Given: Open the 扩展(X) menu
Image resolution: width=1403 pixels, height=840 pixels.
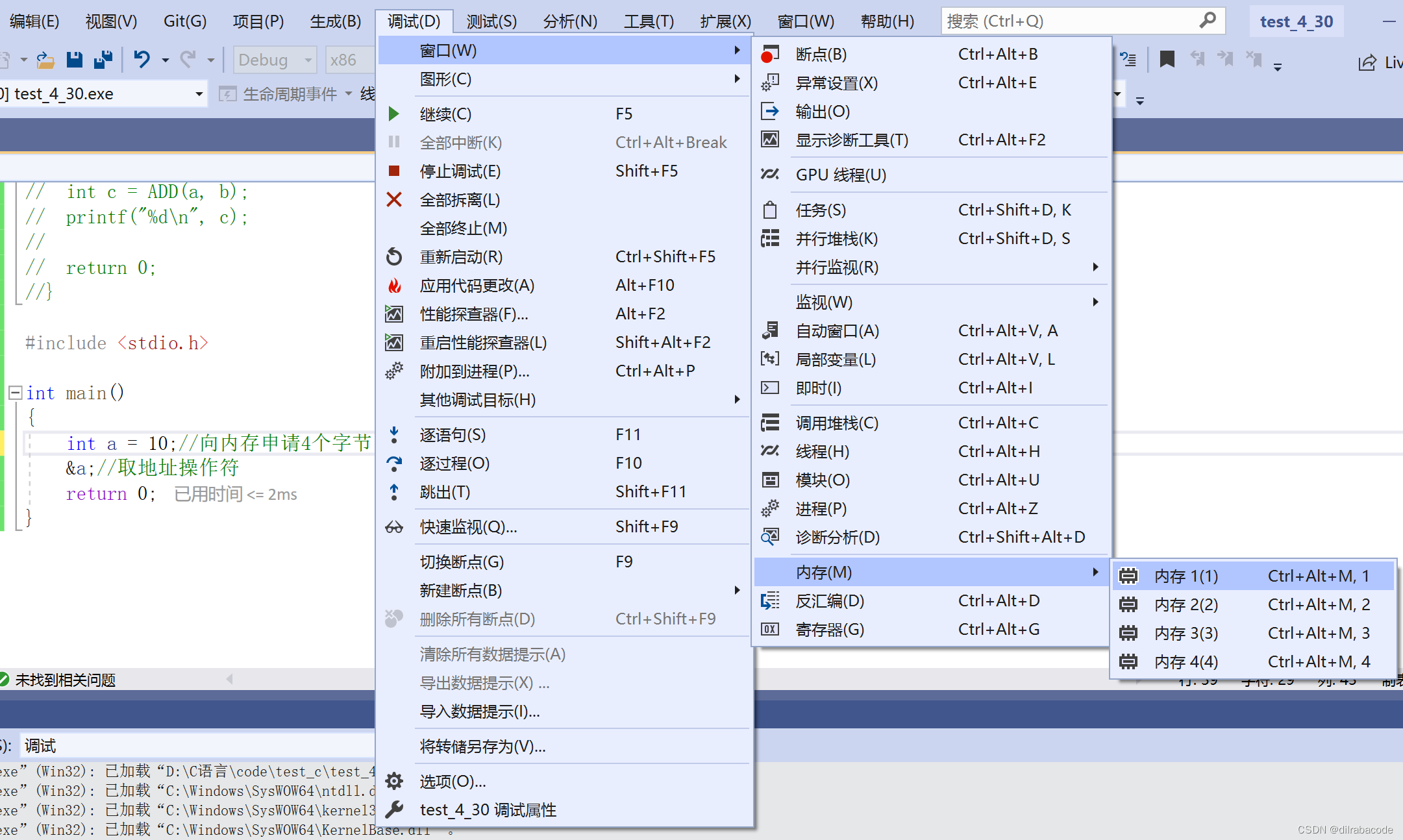Looking at the screenshot, I should [725, 21].
